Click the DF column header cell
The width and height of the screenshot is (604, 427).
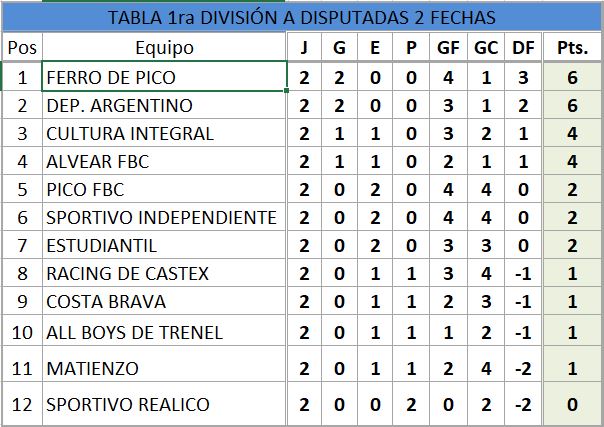[x=521, y=47]
